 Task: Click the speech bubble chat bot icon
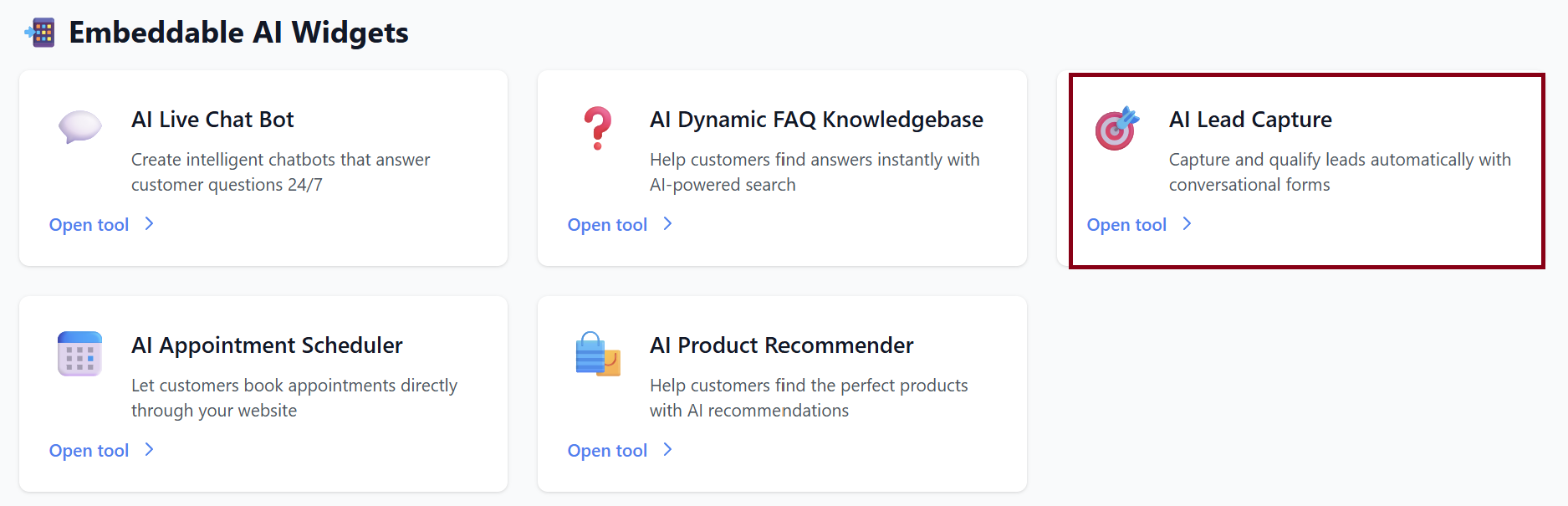point(79,127)
